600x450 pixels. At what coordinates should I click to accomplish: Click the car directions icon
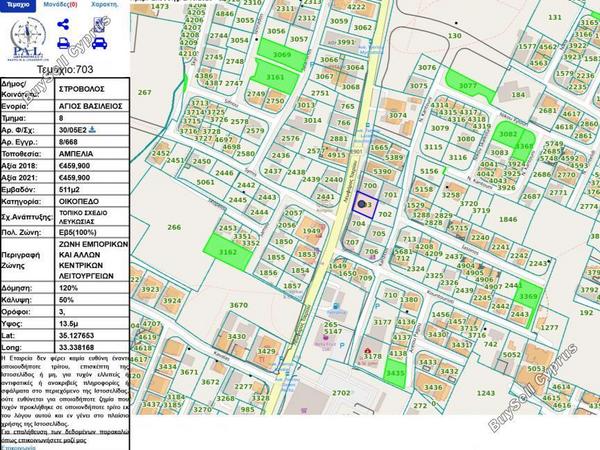coord(99,43)
